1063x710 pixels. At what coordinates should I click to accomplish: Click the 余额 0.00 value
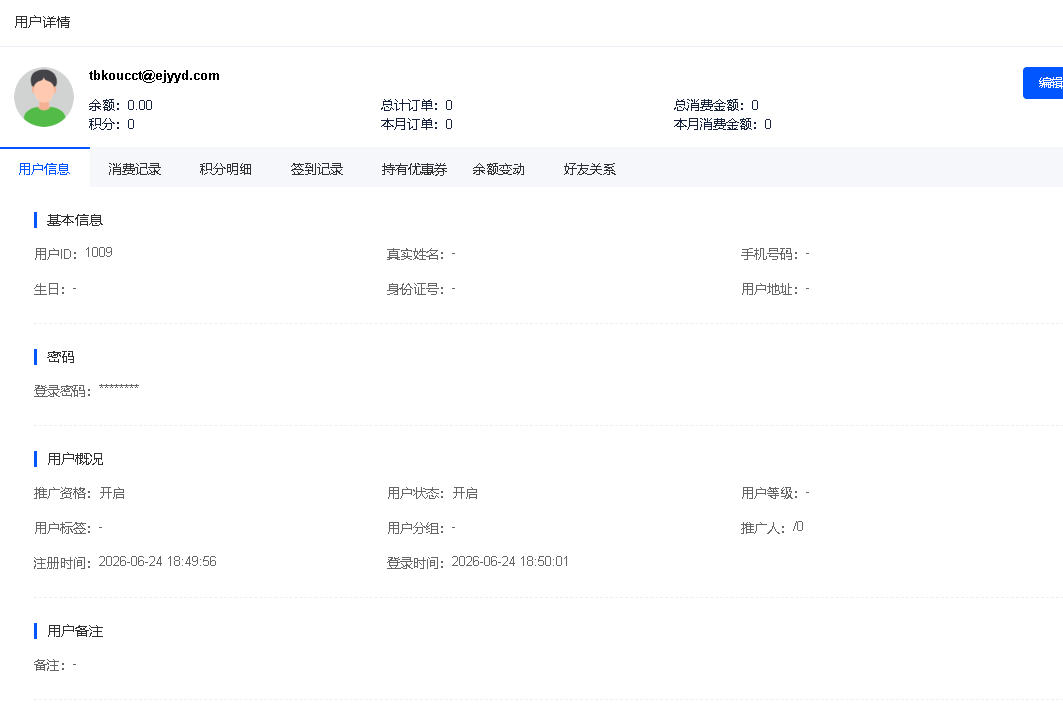point(140,105)
